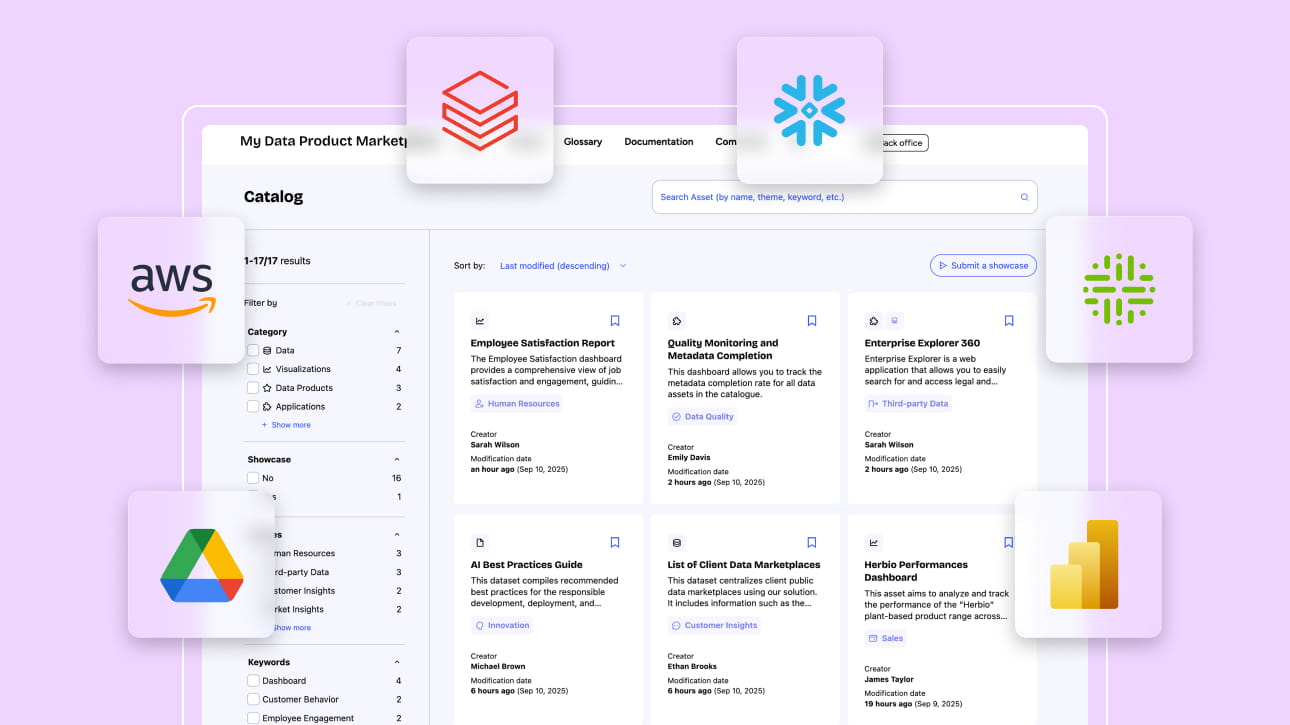The height and width of the screenshot is (725, 1290).
Task: Click the Submit a showcase button
Action: tap(983, 265)
